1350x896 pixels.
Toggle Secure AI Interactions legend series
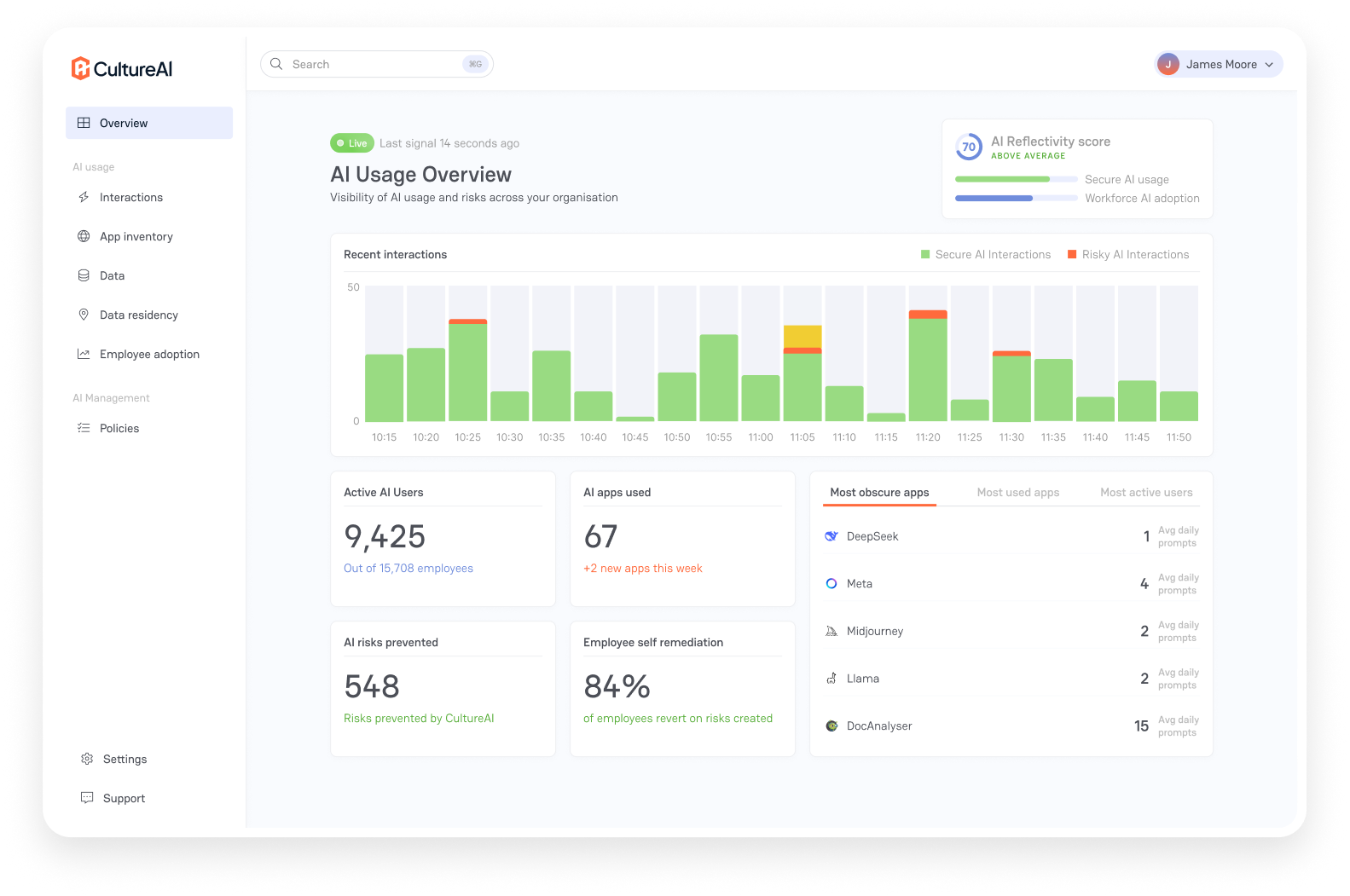986,254
